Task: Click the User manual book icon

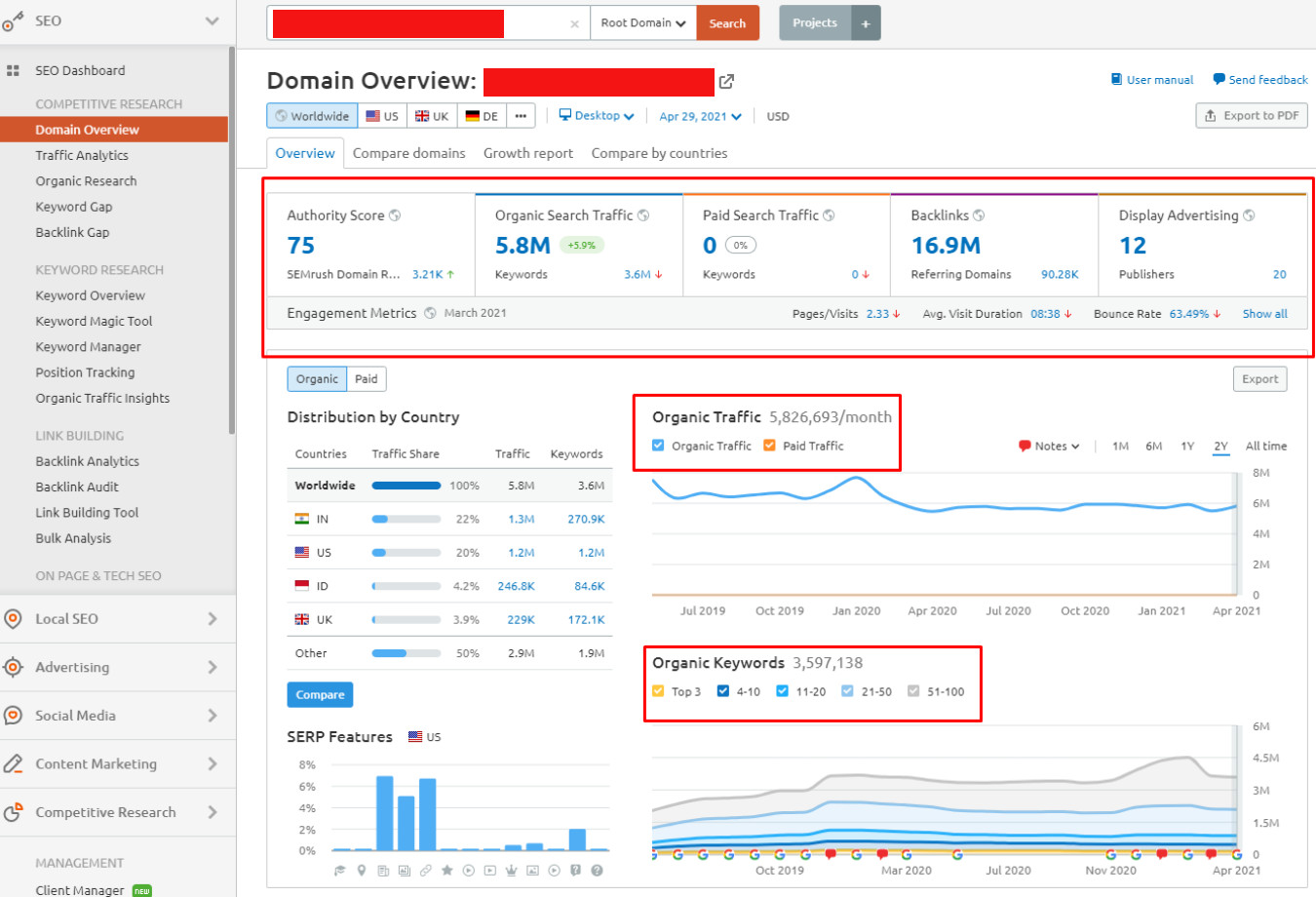Action: (x=1116, y=80)
